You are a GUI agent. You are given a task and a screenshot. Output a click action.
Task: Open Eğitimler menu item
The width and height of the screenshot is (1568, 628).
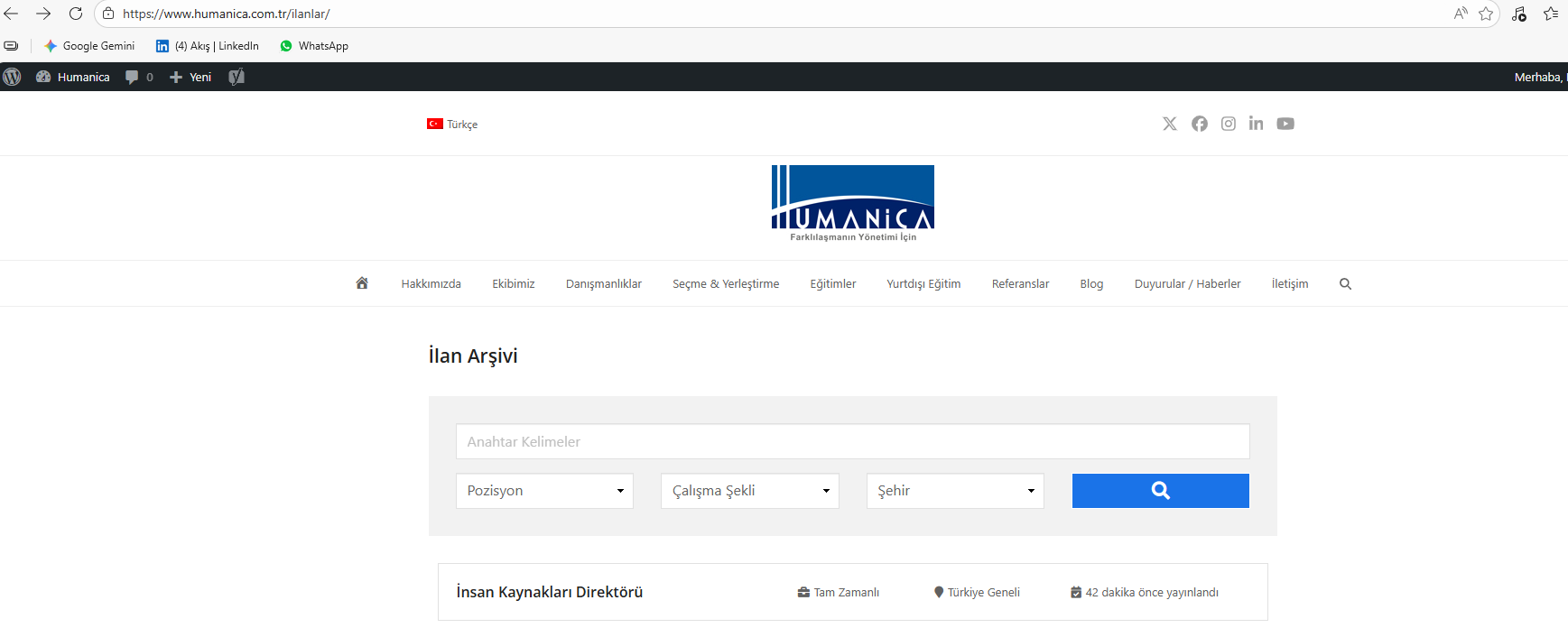point(833,284)
